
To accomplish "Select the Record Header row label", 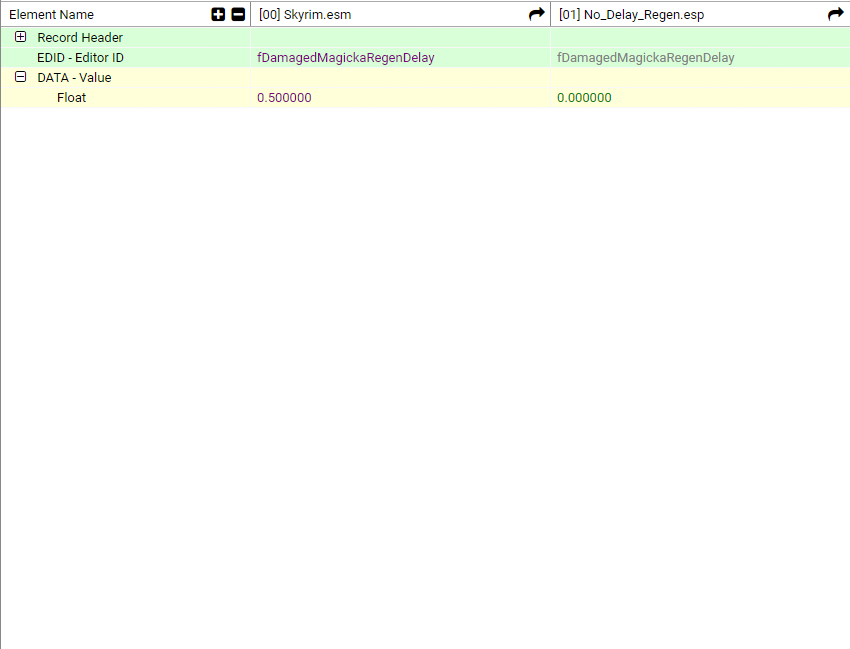I will click(x=80, y=38).
